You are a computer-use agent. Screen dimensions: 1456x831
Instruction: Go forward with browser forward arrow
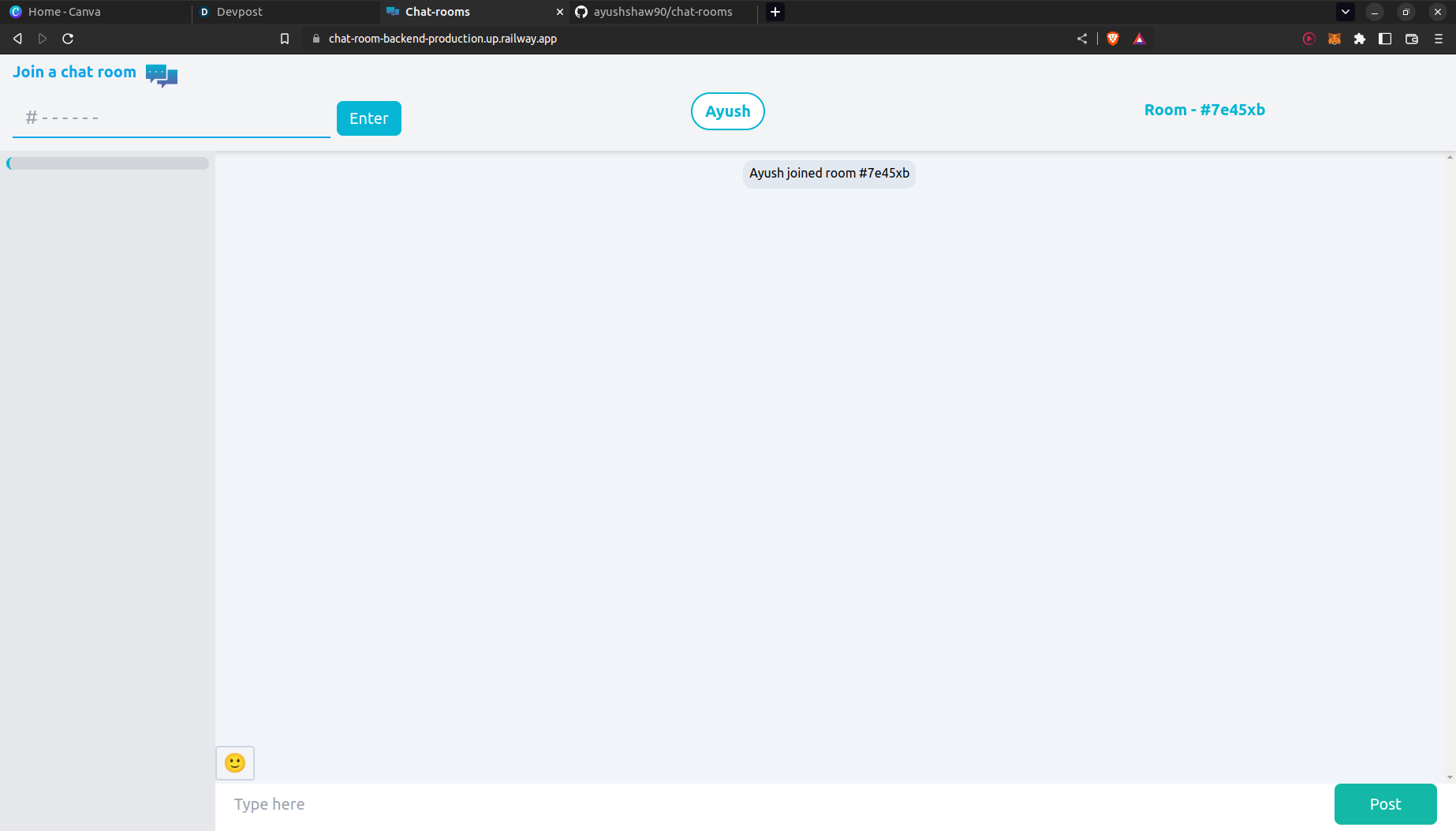(43, 39)
